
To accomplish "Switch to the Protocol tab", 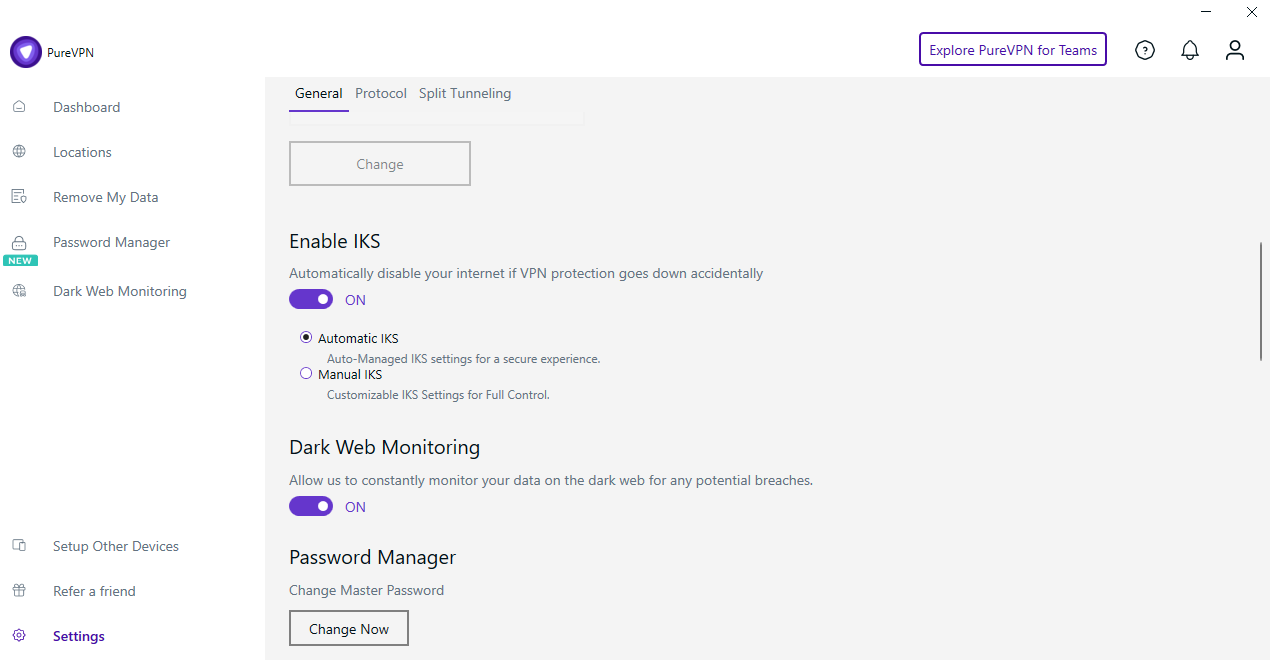I will [x=381, y=93].
